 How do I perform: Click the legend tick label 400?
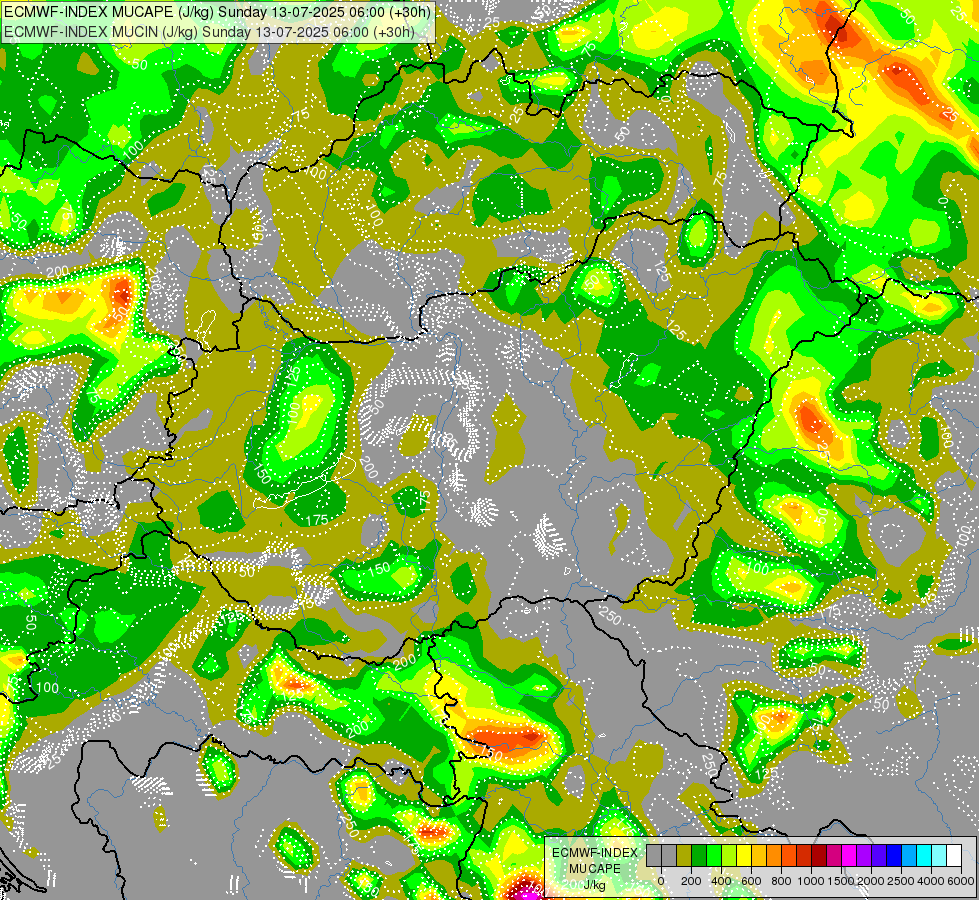point(721,881)
